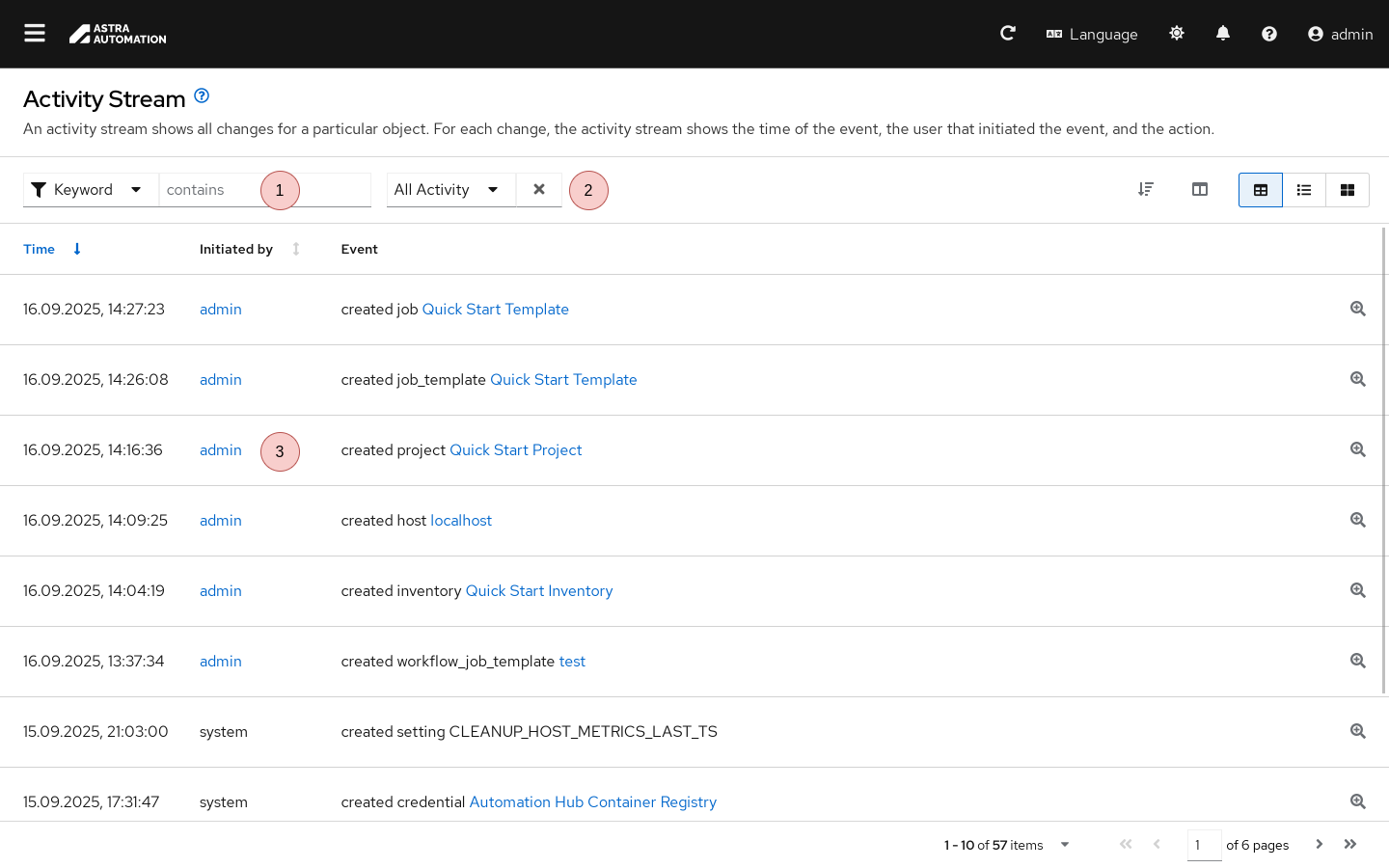Switch to card view
Image resolution: width=1389 pixels, height=868 pixels.
point(1348,190)
